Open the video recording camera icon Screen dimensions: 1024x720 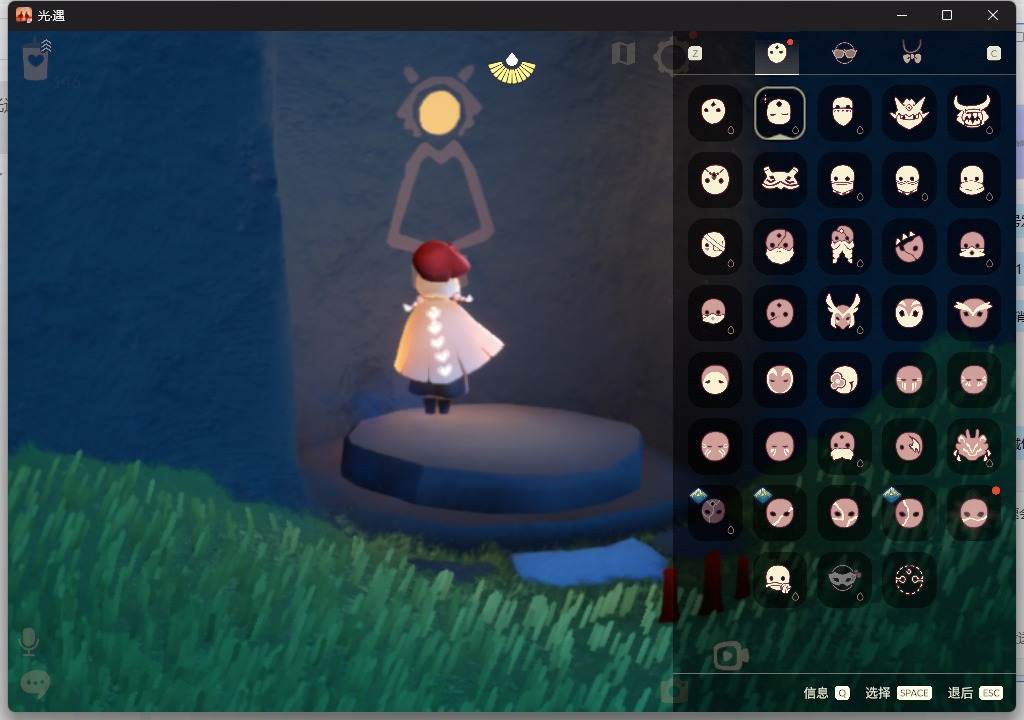731,656
